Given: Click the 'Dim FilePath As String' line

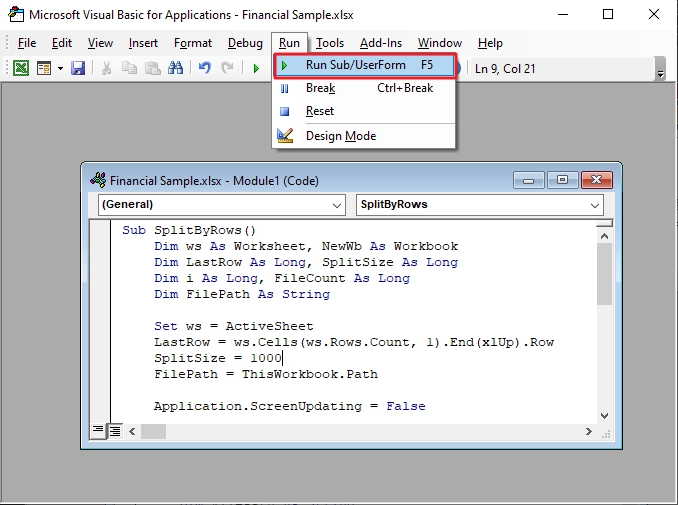Looking at the screenshot, I should pyautogui.click(x=242, y=294).
